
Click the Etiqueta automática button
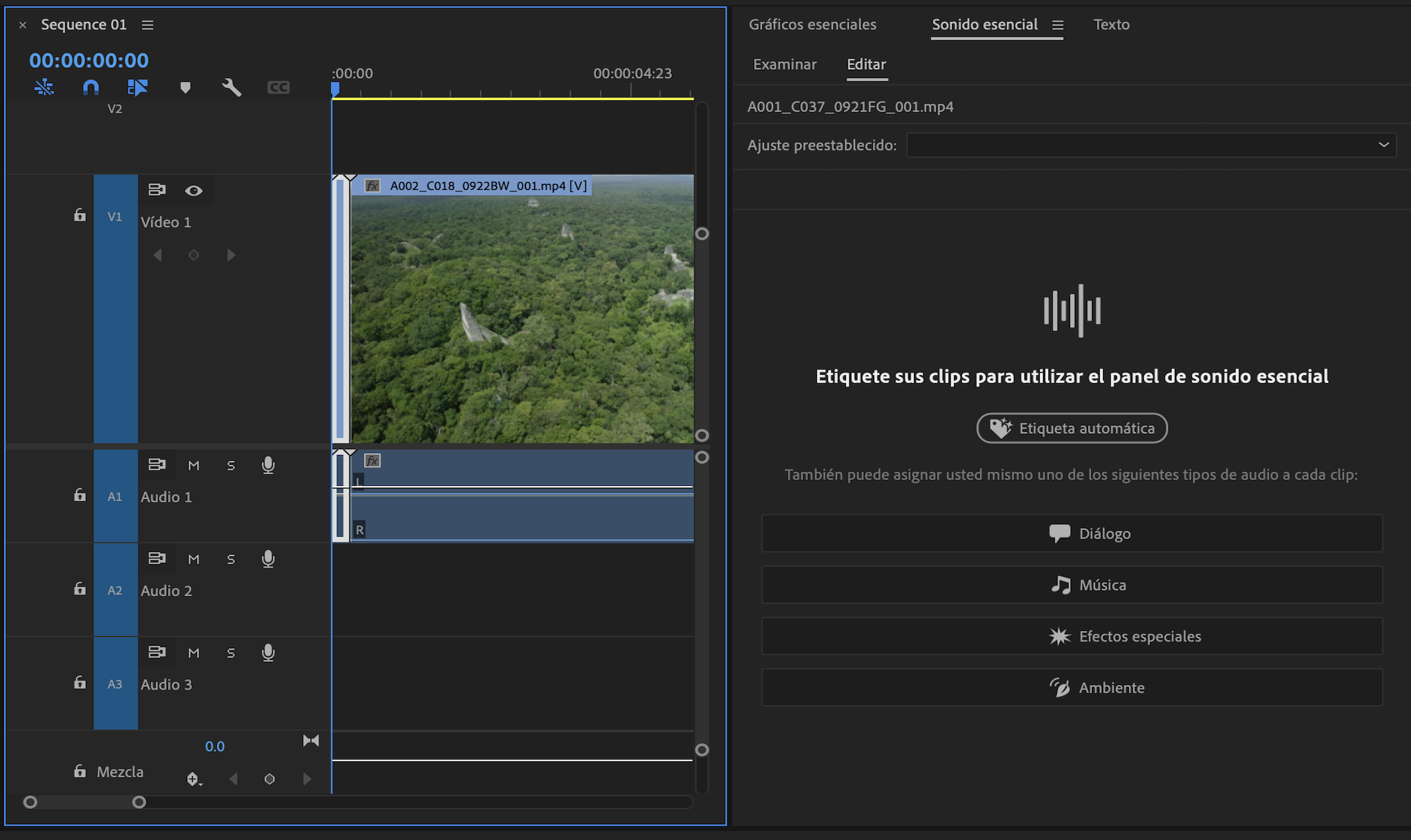tap(1071, 429)
